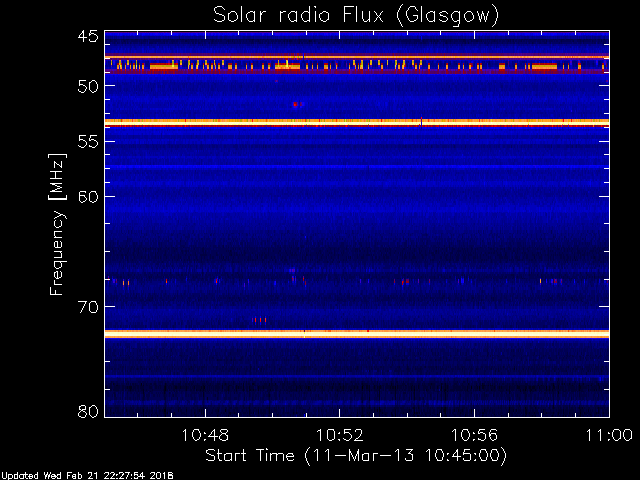Viewport: 640px width, 480px height.
Task: Click the bright interference band near 53 MHz
Action: pyautogui.click(x=357, y=122)
